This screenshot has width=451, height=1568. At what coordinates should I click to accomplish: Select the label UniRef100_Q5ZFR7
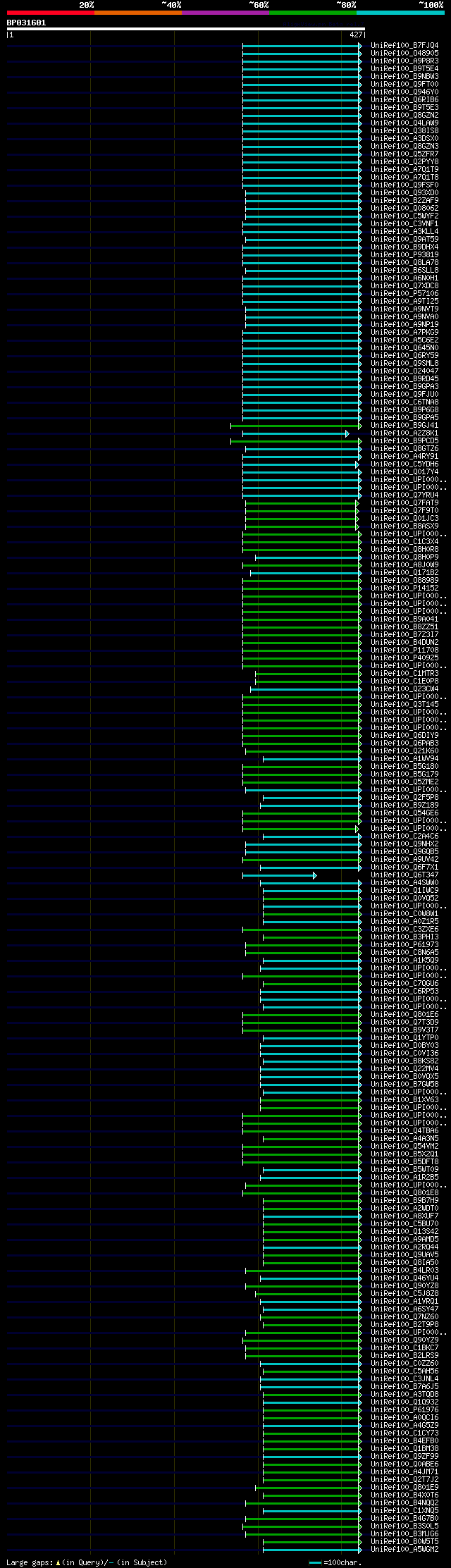pos(404,154)
